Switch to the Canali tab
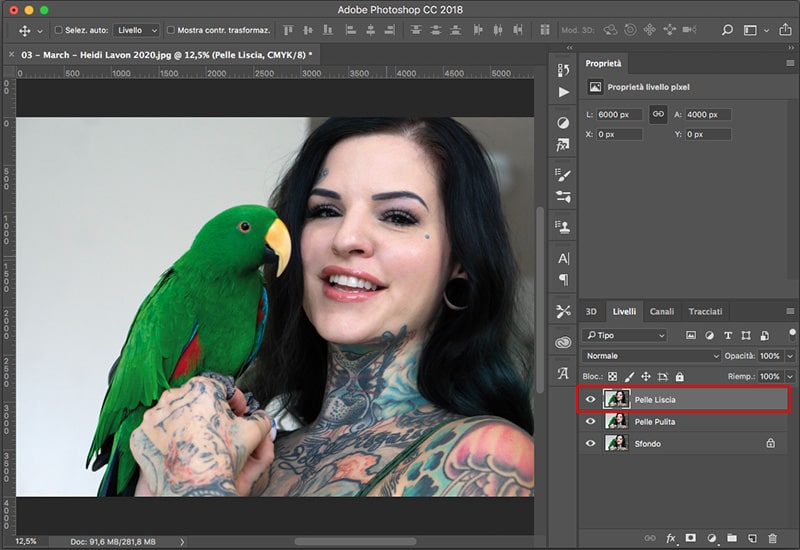 [661, 312]
